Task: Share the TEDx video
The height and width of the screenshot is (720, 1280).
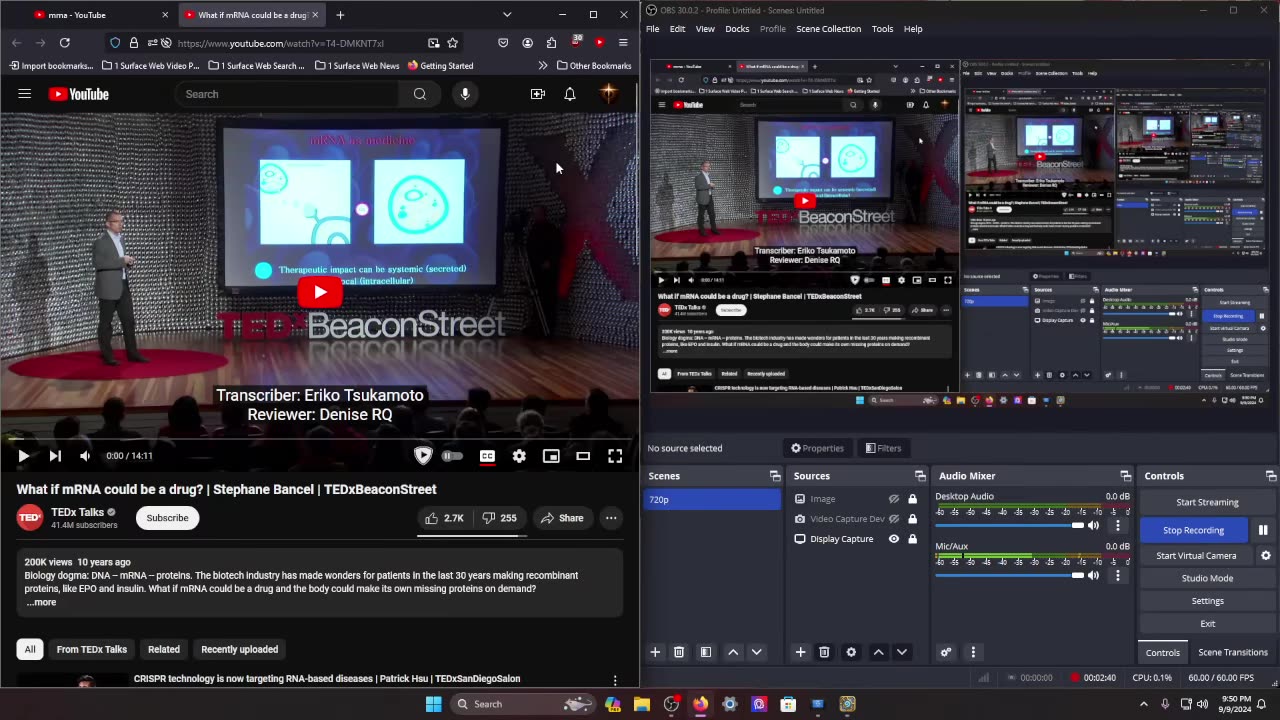Action: (x=562, y=518)
